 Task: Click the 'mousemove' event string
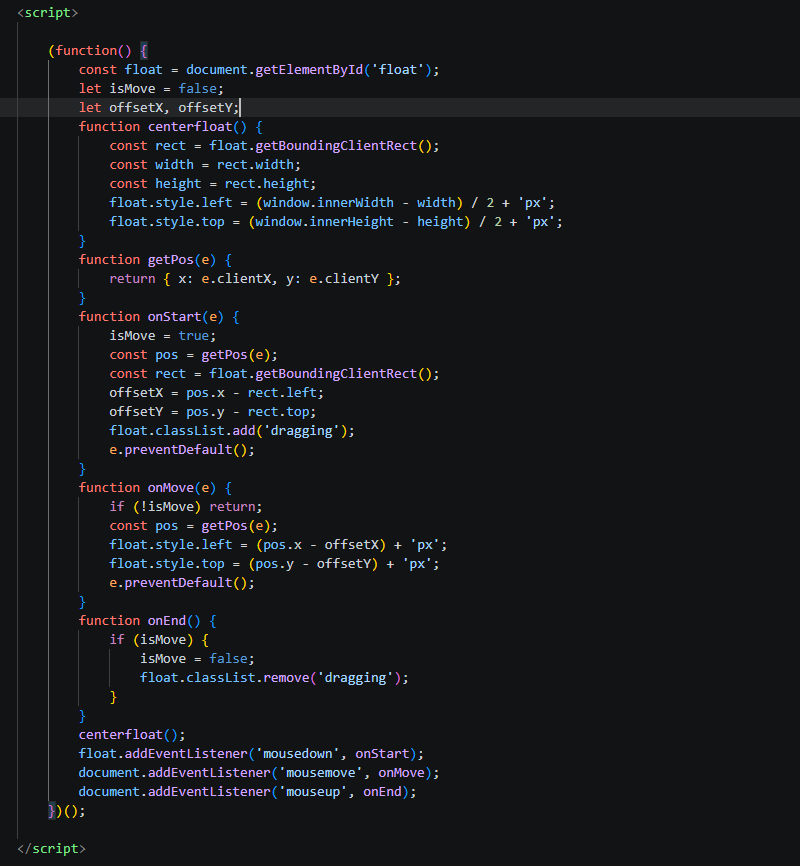(x=320, y=773)
